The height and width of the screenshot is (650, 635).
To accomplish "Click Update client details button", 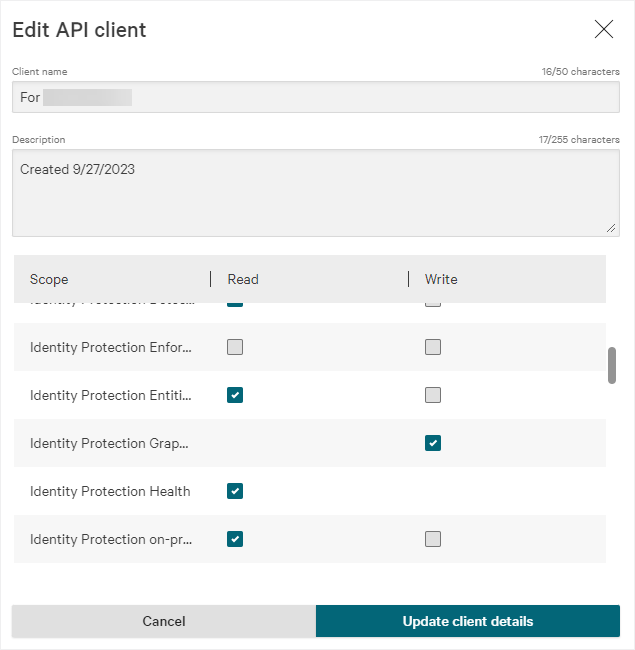I will tap(468, 621).
